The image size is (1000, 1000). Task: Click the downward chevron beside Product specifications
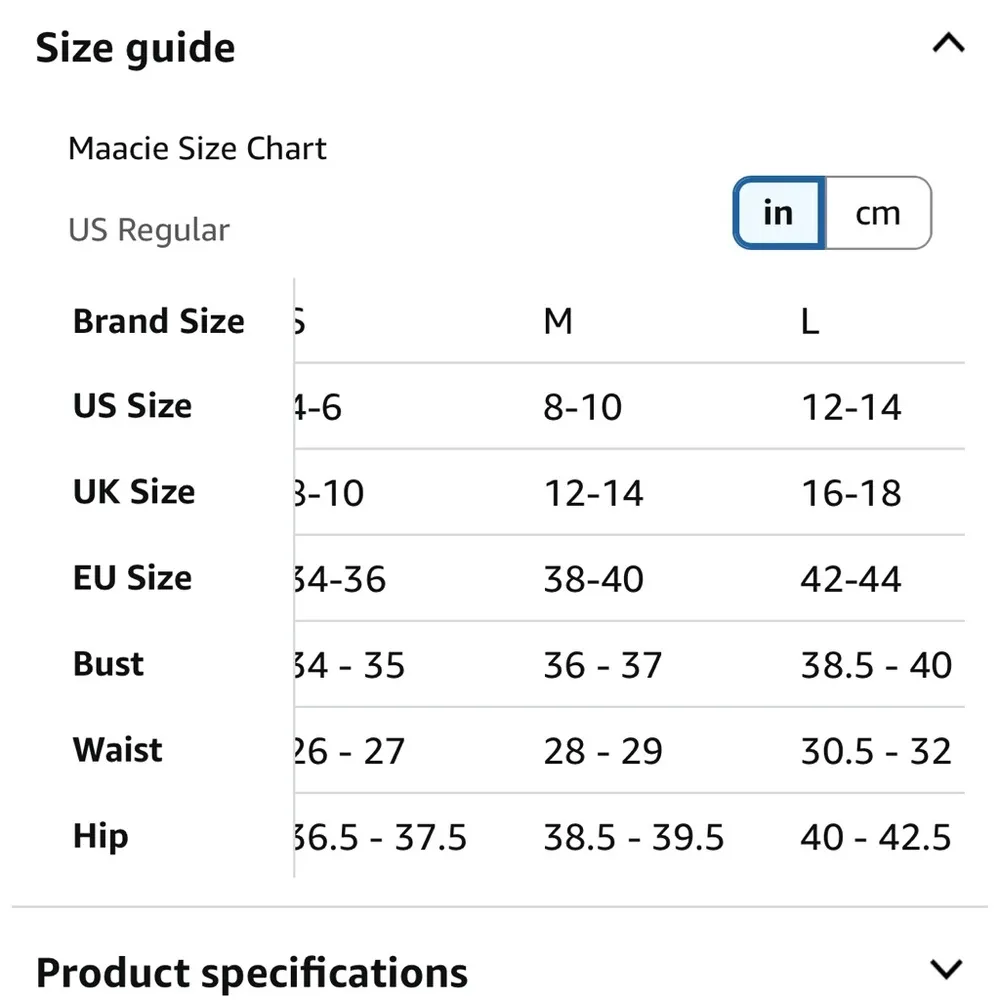pos(947,967)
